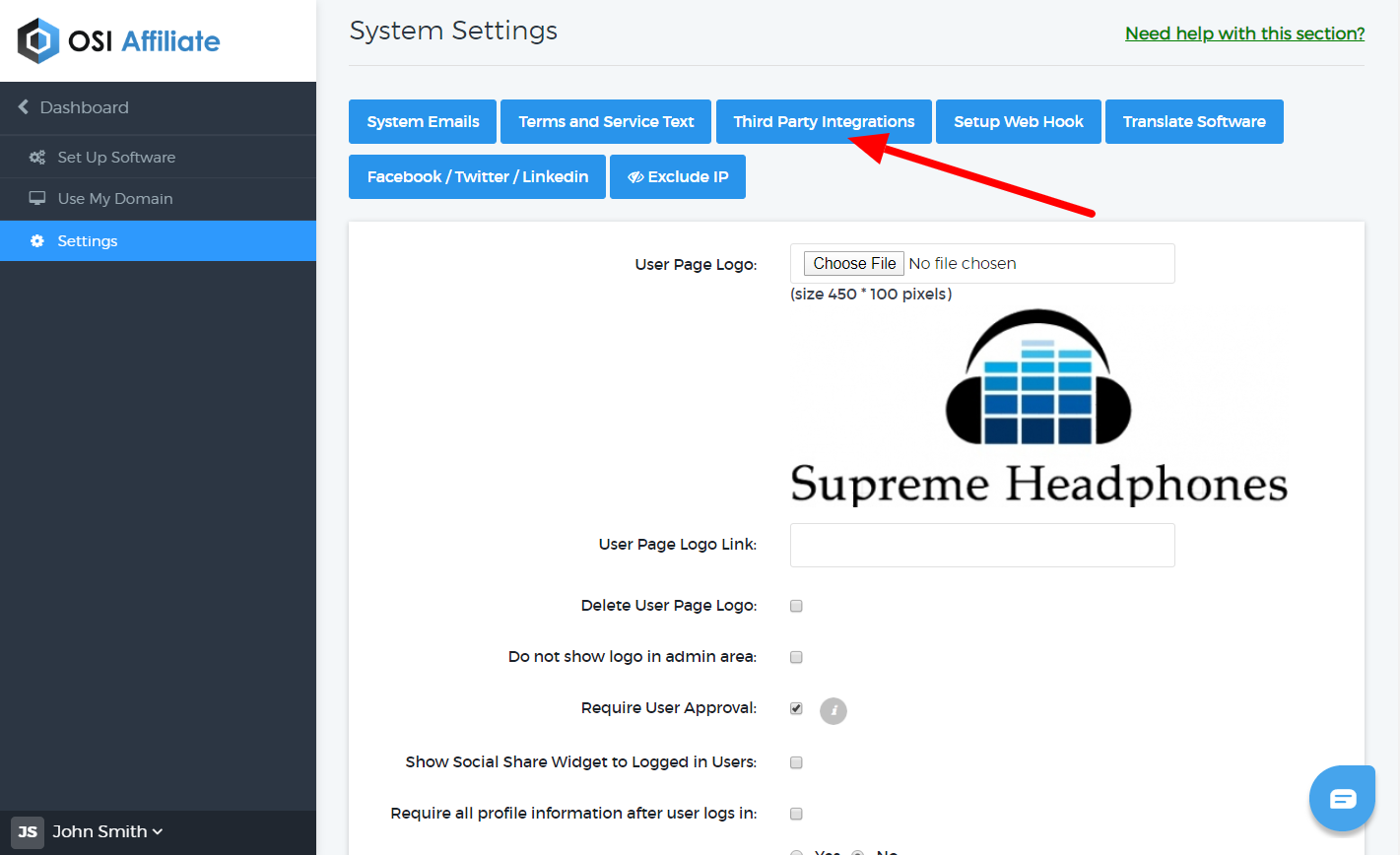Image resolution: width=1400 pixels, height=855 pixels.
Task: Click the monitor icon beside Use My Domain
Action: (x=37, y=198)
